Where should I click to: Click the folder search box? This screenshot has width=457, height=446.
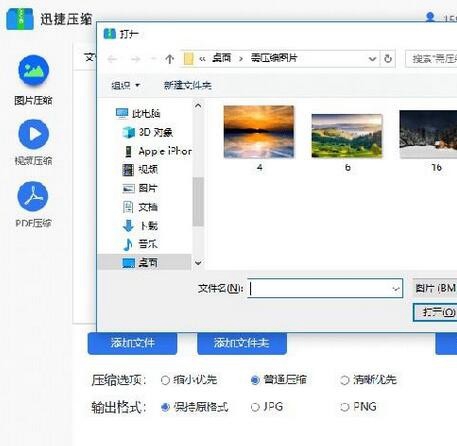(431, 59)
